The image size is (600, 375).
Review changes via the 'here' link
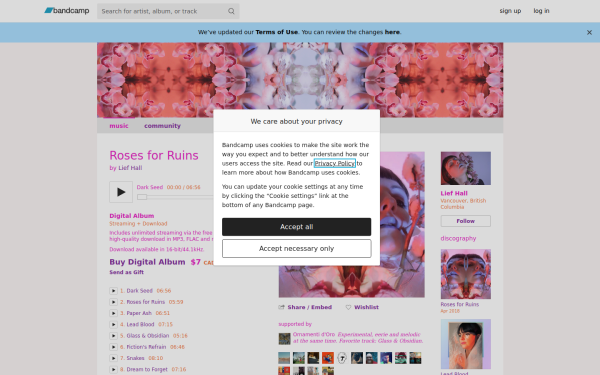392,32
